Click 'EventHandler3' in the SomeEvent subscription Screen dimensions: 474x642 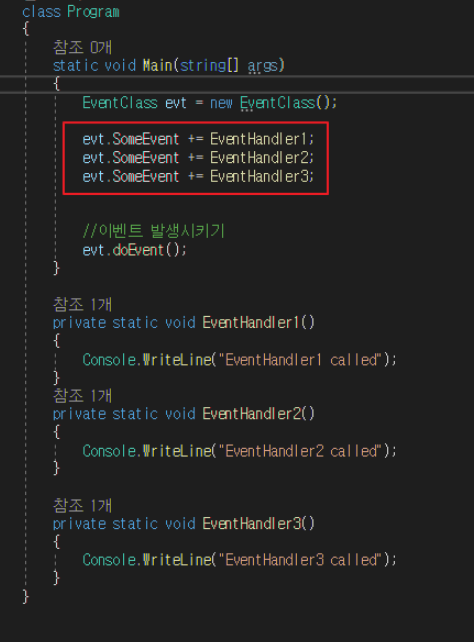[x=260, y=176]
